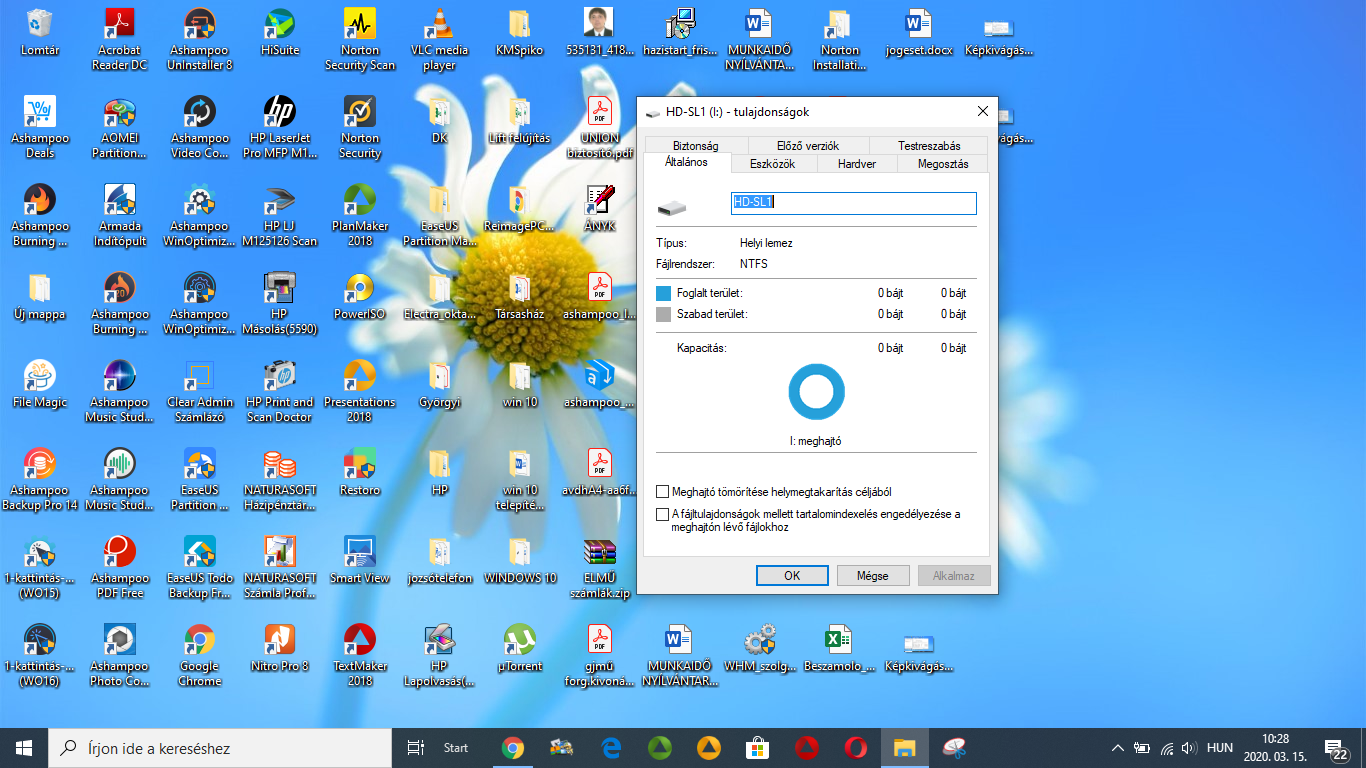Open the Windows Start menu button
The image size is (1366, 768).
point(24,748)
